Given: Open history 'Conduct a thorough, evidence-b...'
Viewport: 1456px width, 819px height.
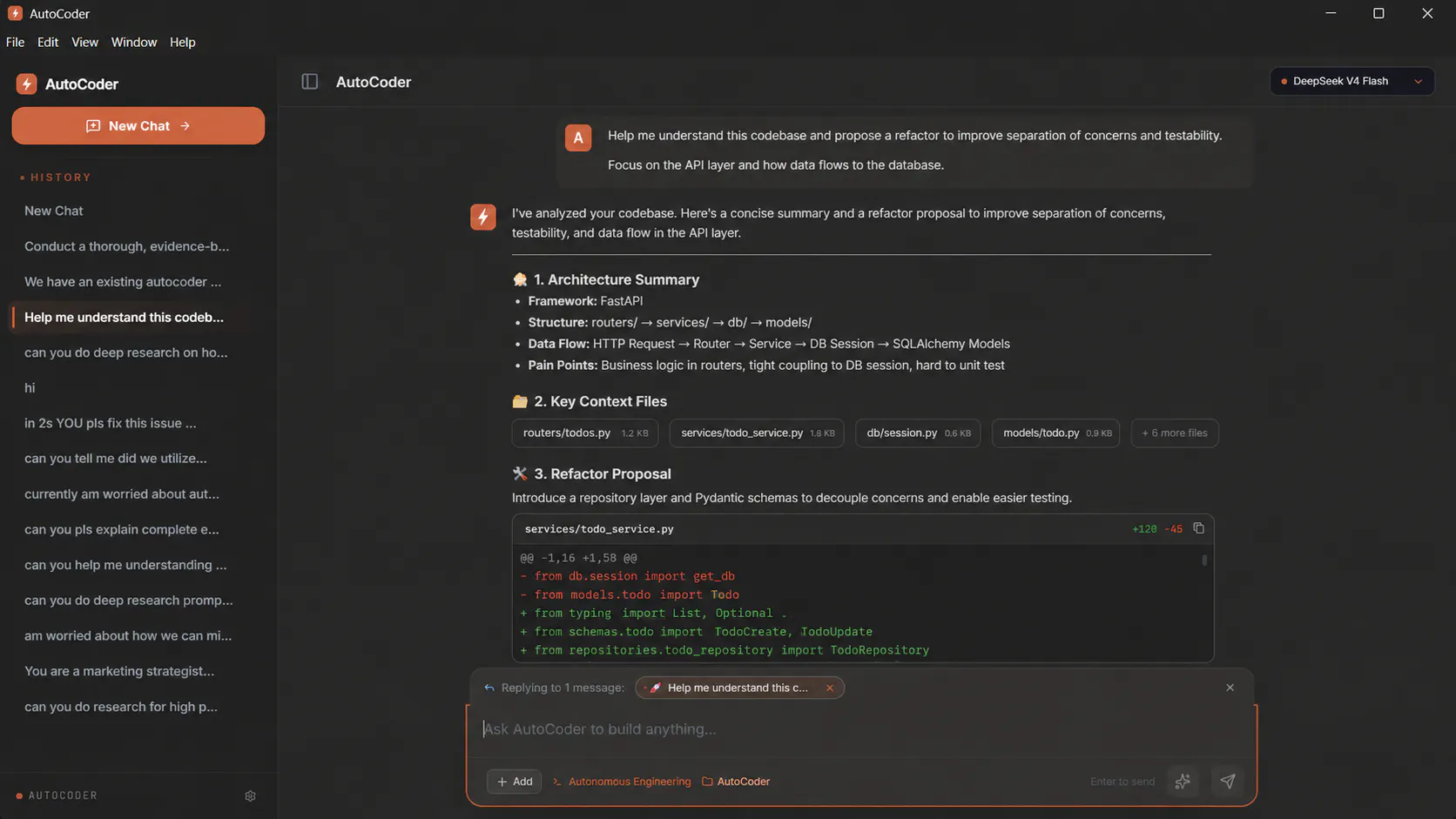Looking at the screenshot, I should click(138, 246).
